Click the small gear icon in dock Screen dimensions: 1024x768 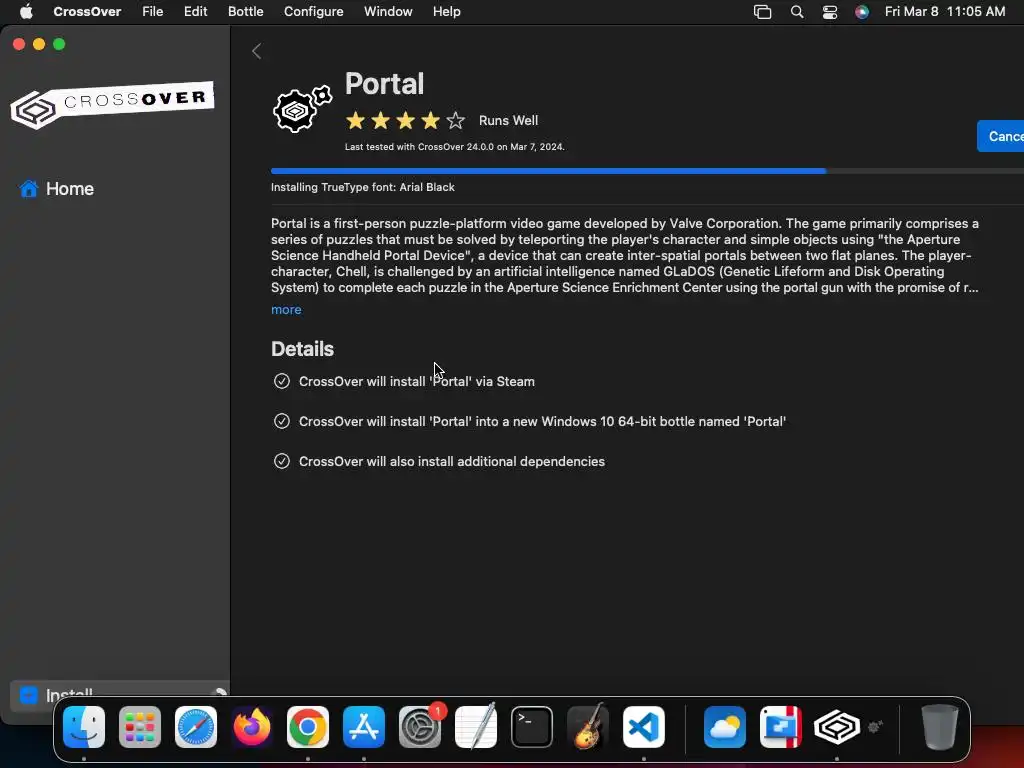[x=875, y=726]
